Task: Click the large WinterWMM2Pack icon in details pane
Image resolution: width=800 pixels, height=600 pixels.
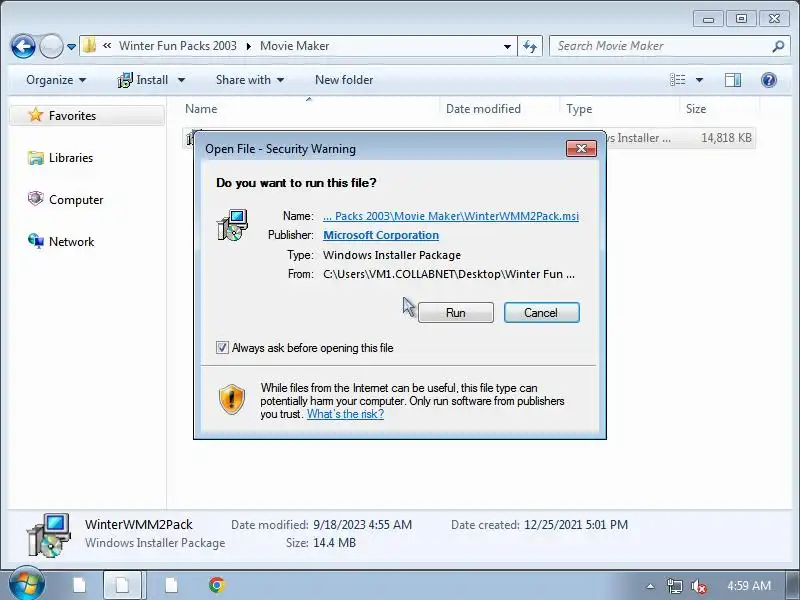Action: tap(49, 535)
